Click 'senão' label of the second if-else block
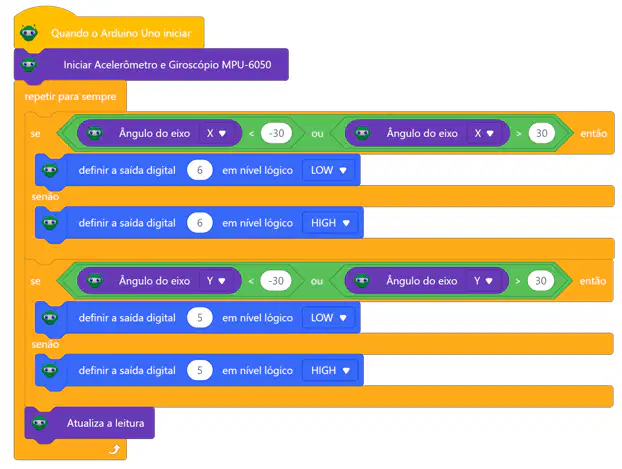 pyautogui.click(x=45, y=344)
